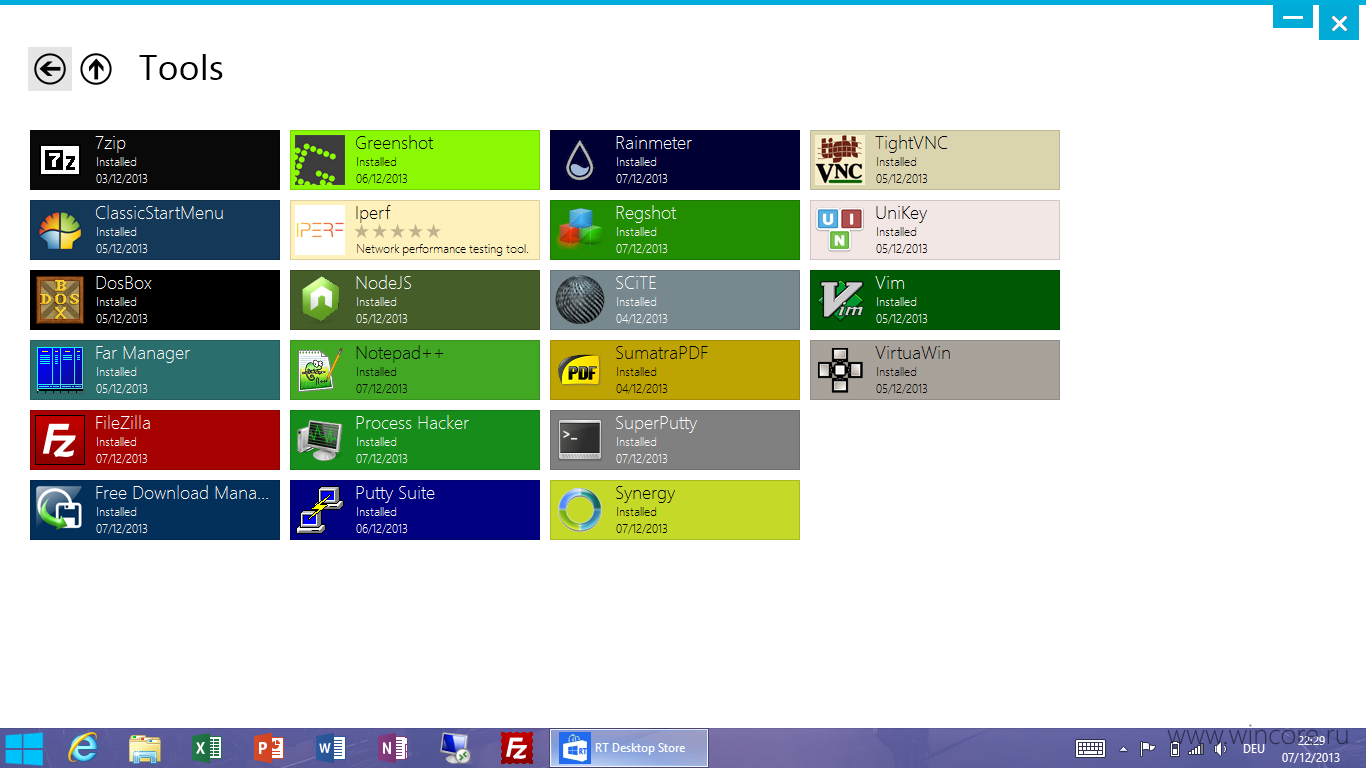
Task: Click the VirtuaWin title
Action: coord(913,353)
